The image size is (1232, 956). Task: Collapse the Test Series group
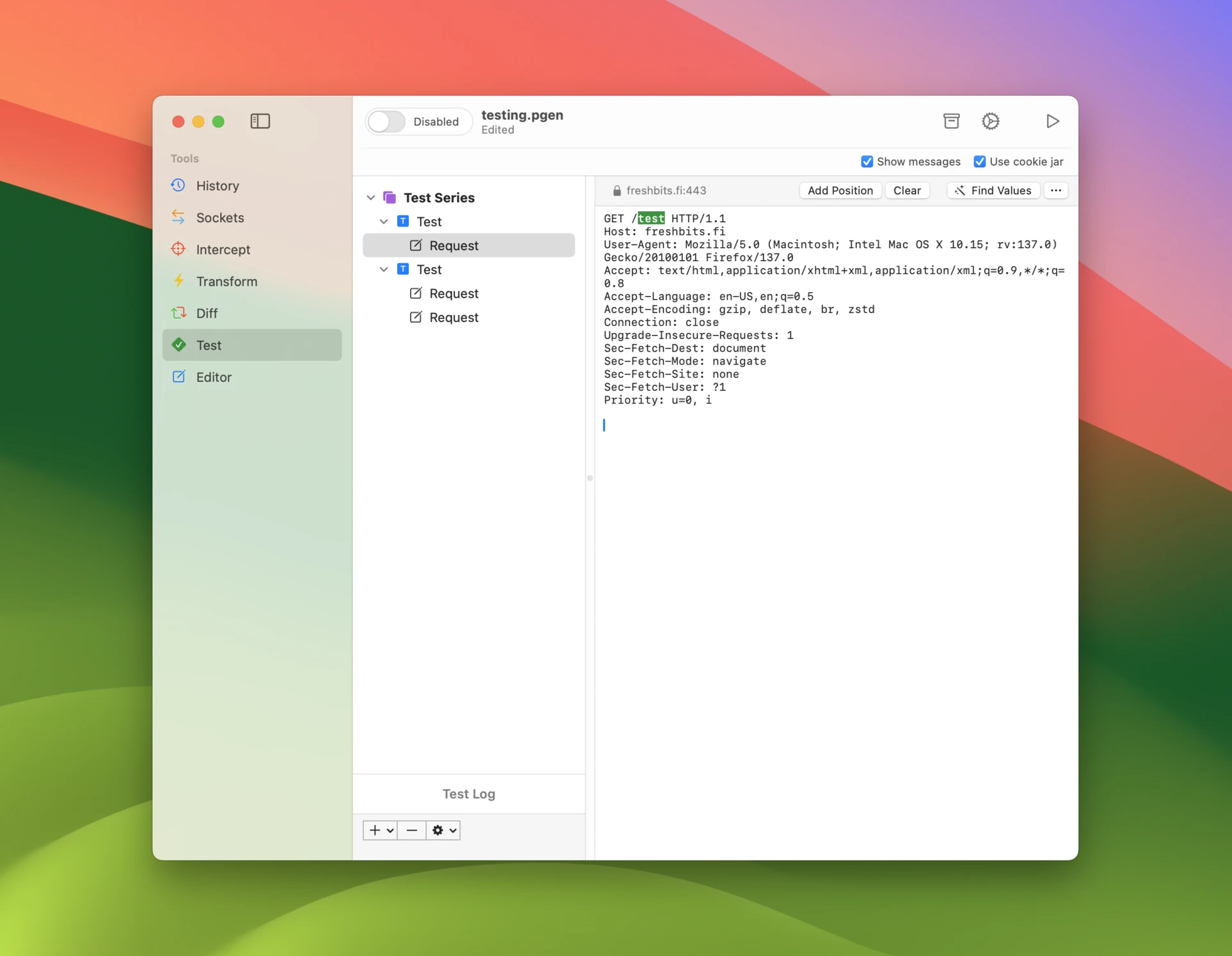point(371,198)
